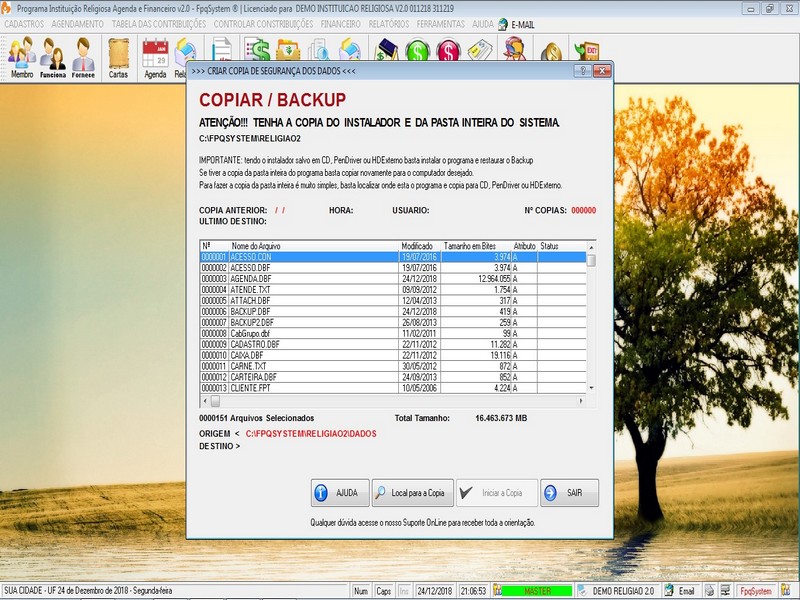Click the E-MAIL globe icon in menu bar
Image resolution: width=800 pixels, height=600 pixels.
coord(503,24)
